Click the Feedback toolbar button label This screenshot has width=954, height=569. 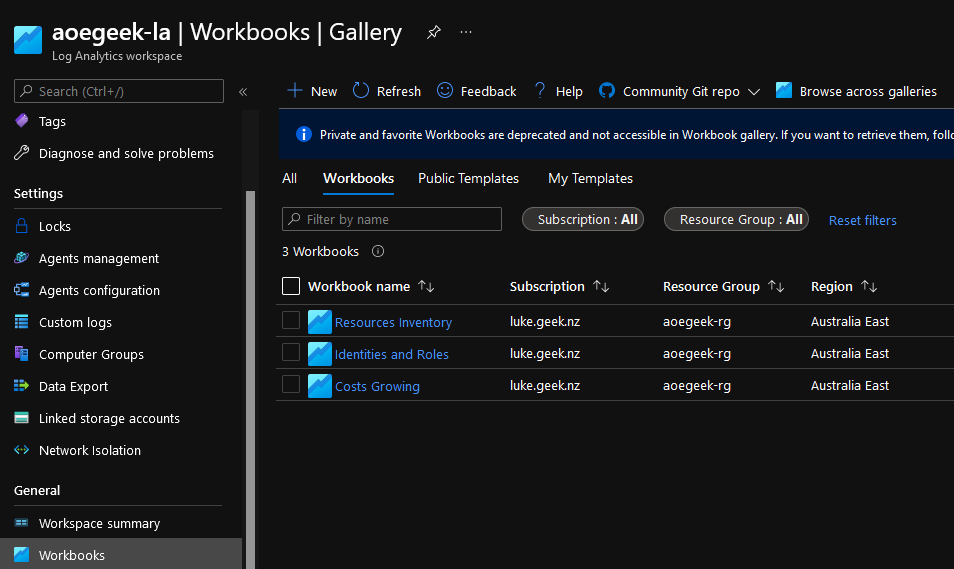(x=488, y=91)
